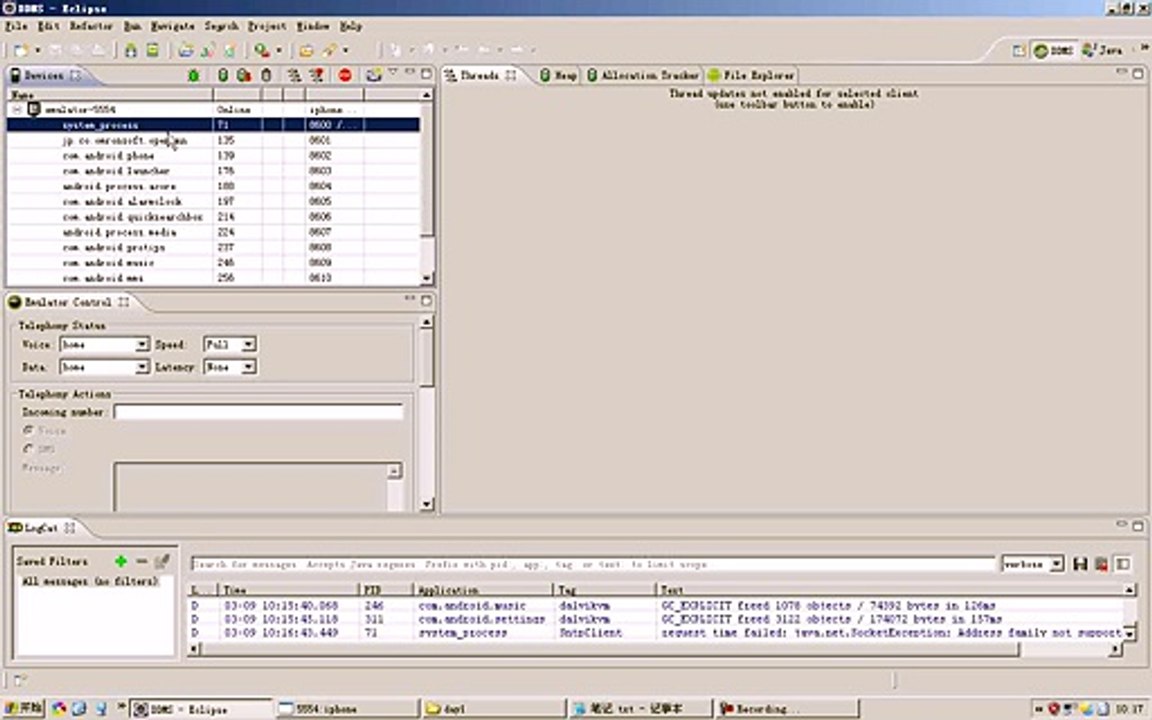
Task: Click the Search pen toolbar icon
Action: [x=329, y=50]
